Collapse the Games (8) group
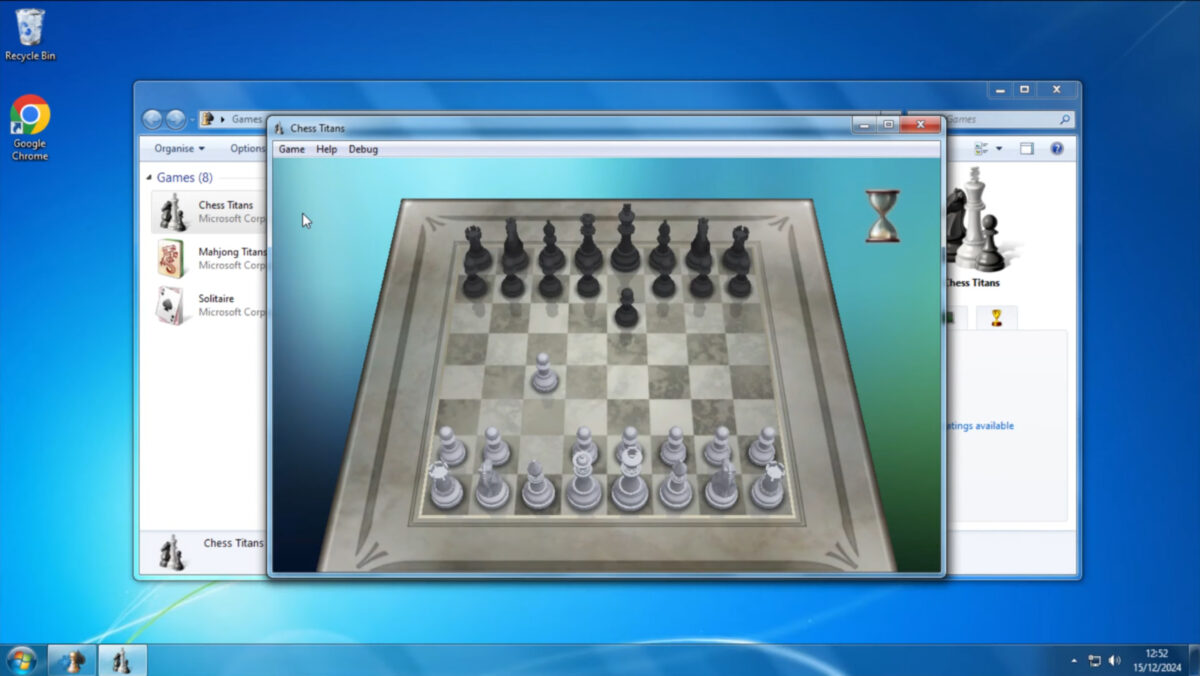 click(148, 176)
